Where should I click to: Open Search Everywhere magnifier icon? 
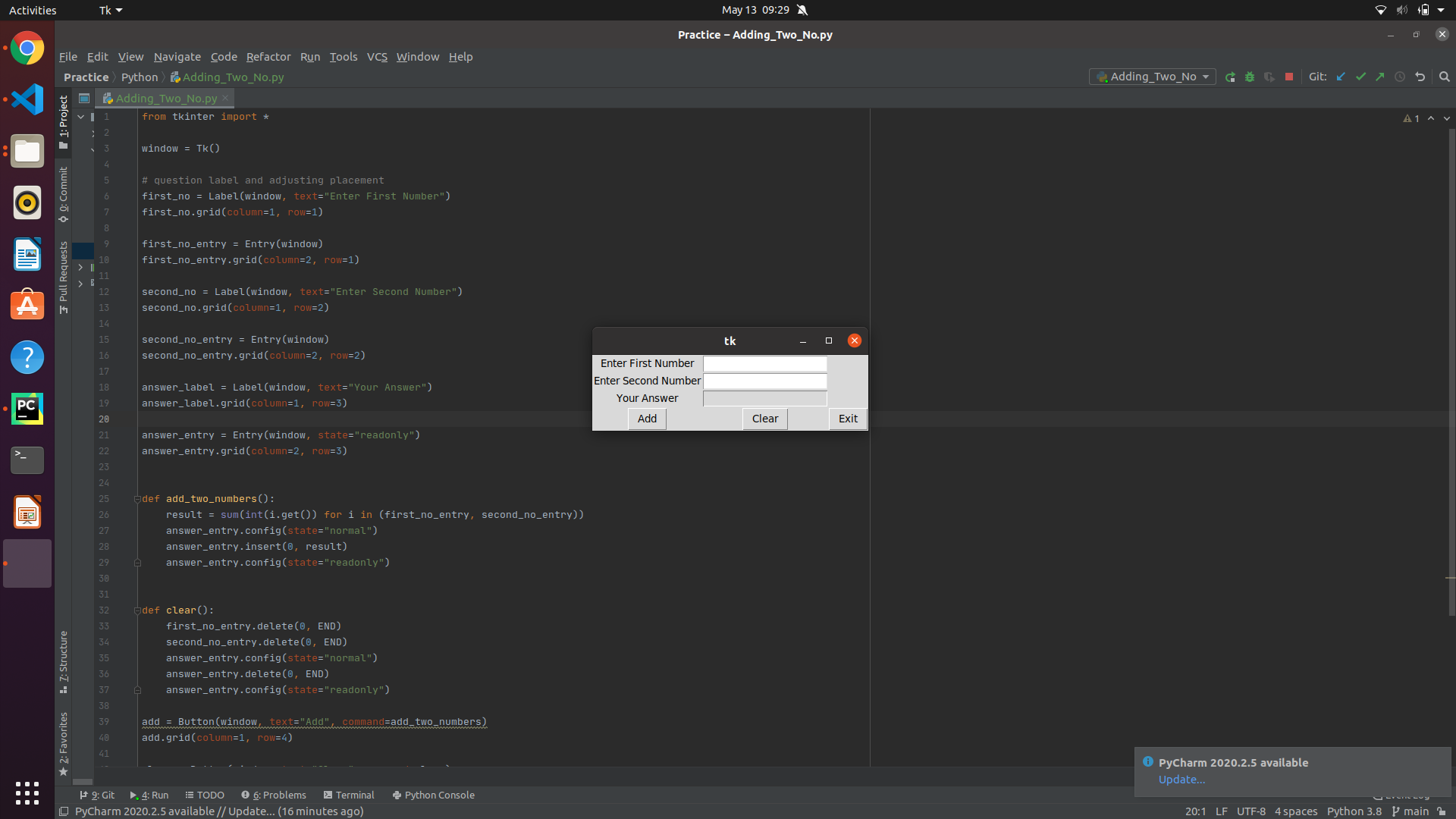coord(1445,77)
